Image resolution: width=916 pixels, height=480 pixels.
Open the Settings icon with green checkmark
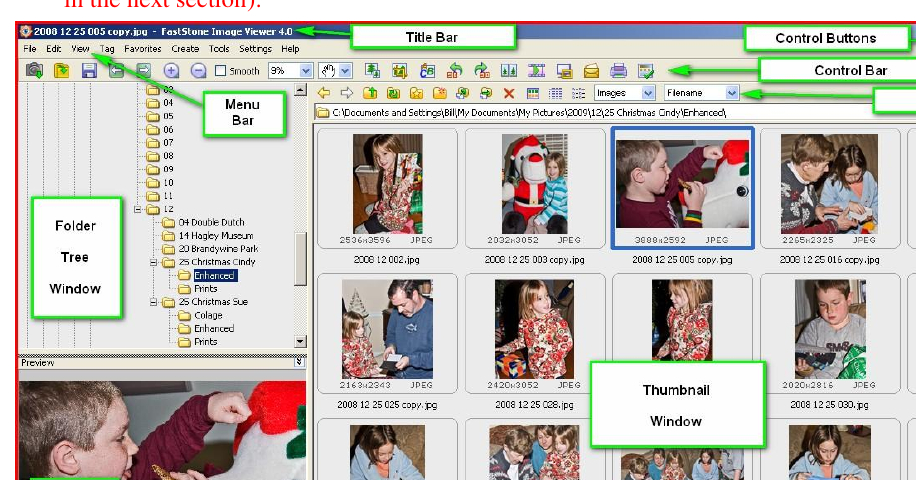(646, 71)
